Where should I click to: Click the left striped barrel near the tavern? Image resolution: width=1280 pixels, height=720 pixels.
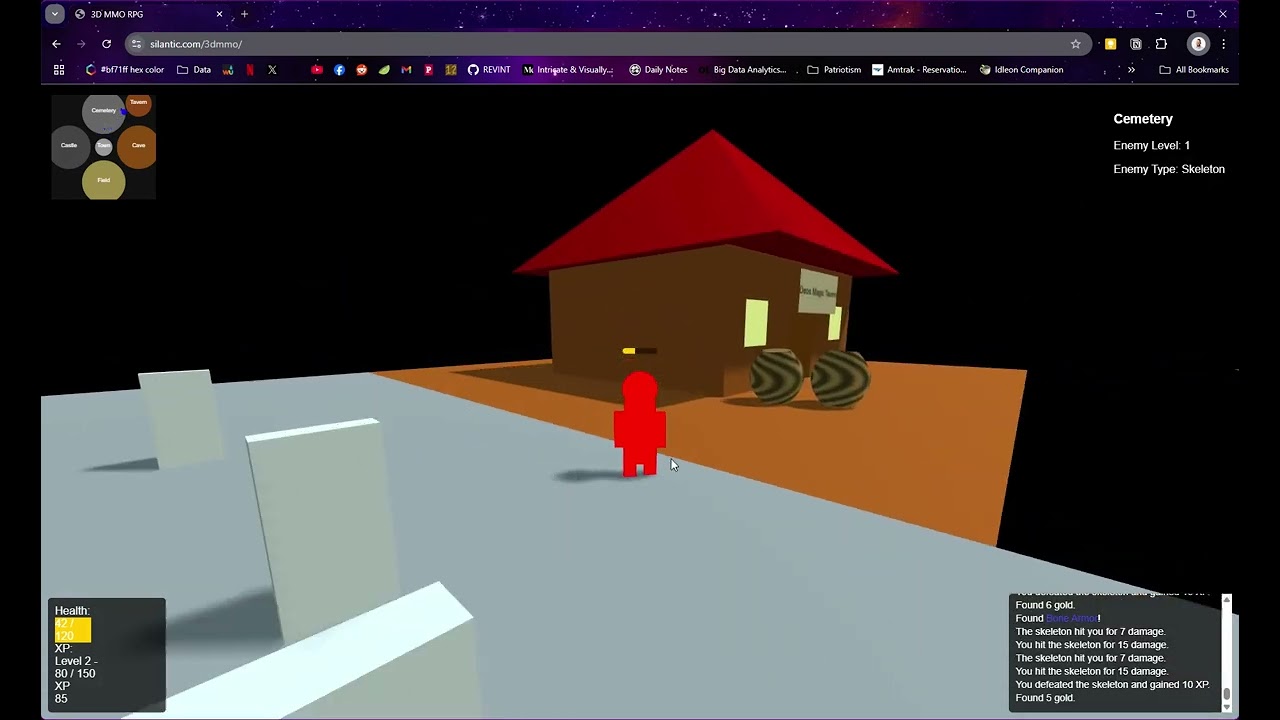pyautogui.click(x=776, y=376)
